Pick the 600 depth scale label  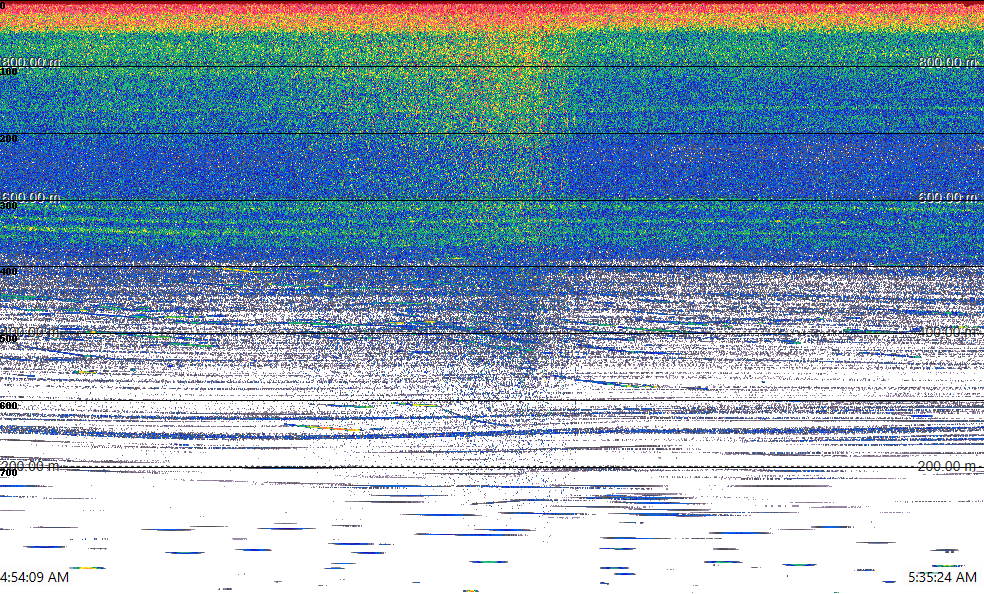tap(9, 406)
